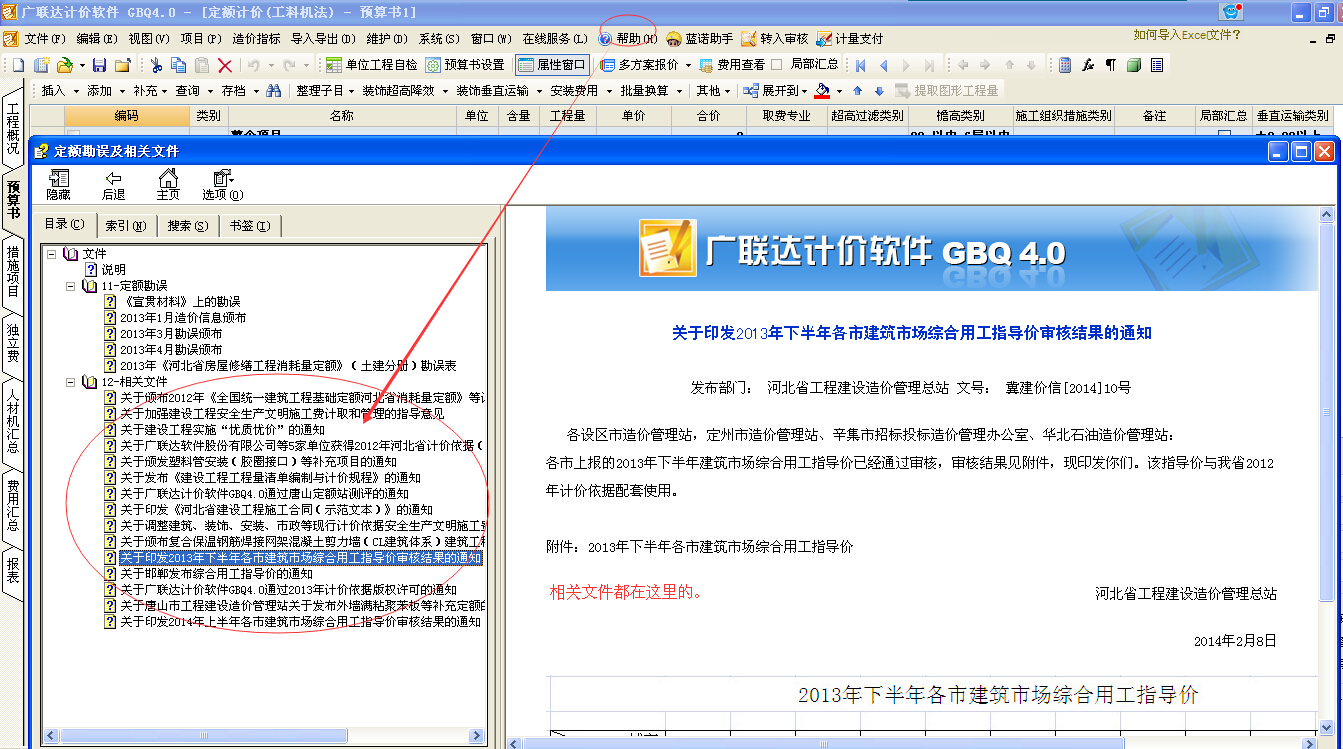Click the New document icon

pos(18,65)
